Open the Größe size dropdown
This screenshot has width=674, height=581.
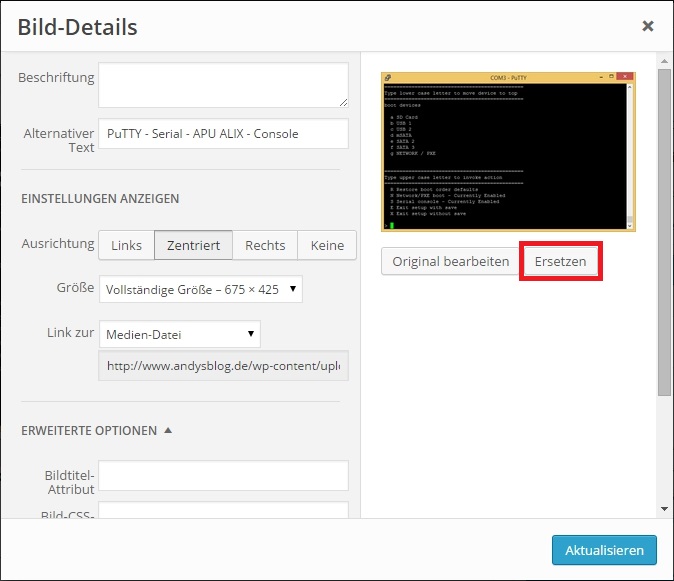(201, 290)
